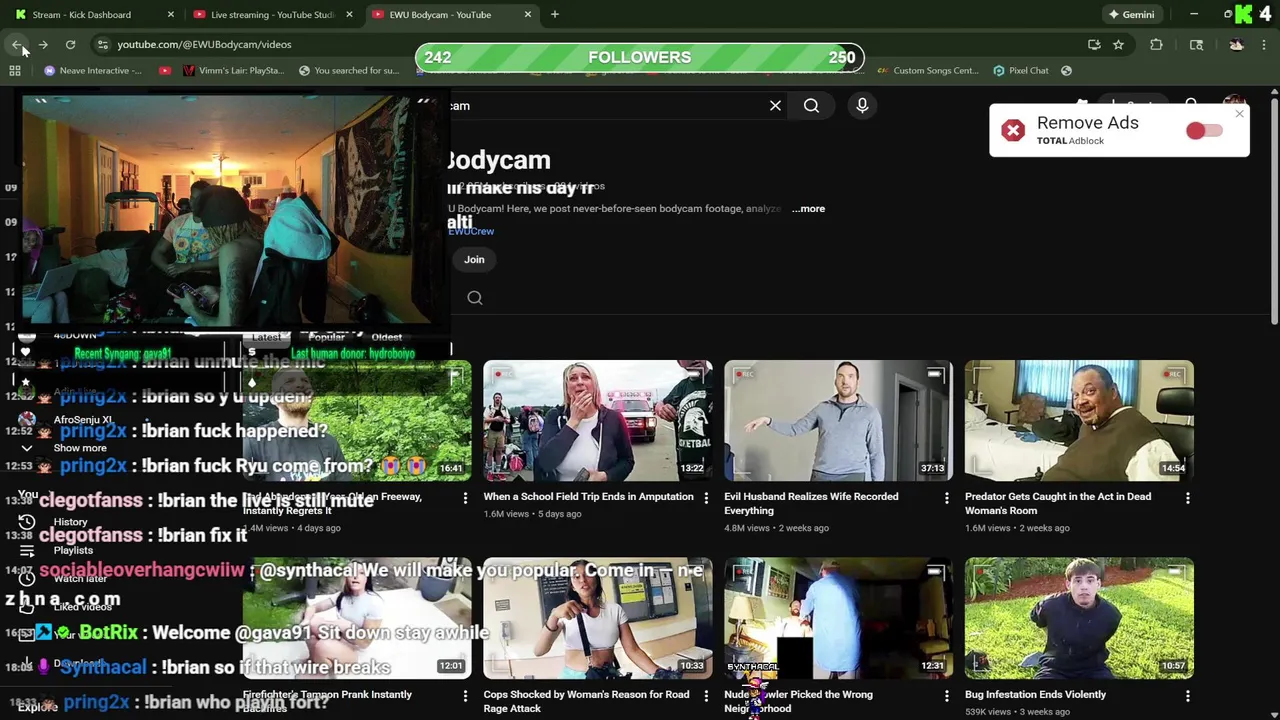Screen dimensions: 1280x720
Task: Open the EWUCrew link
Action: [471, 231]
